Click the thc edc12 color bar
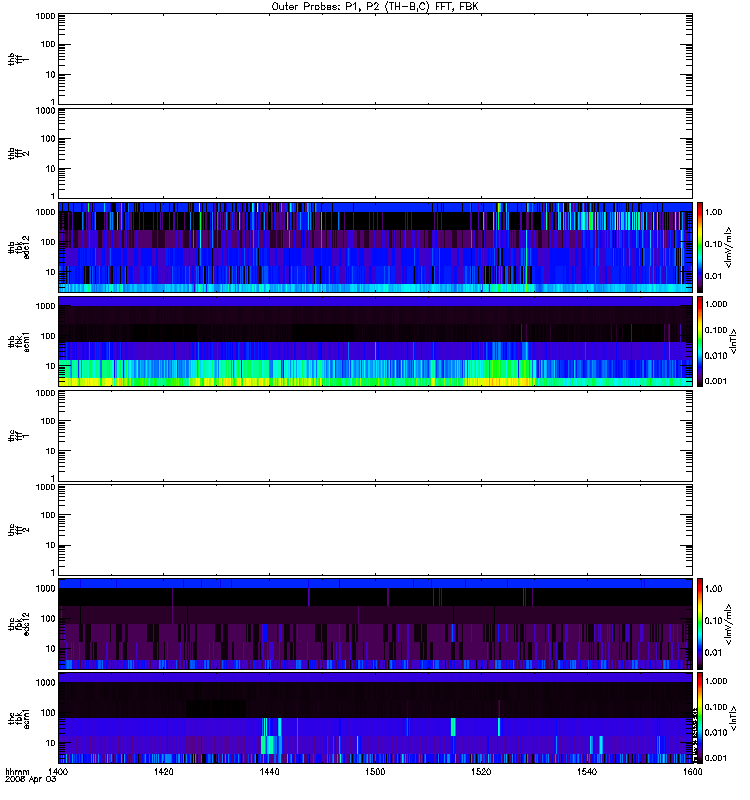The width and height of the screenshot is (750, 800). coord(700,624)
